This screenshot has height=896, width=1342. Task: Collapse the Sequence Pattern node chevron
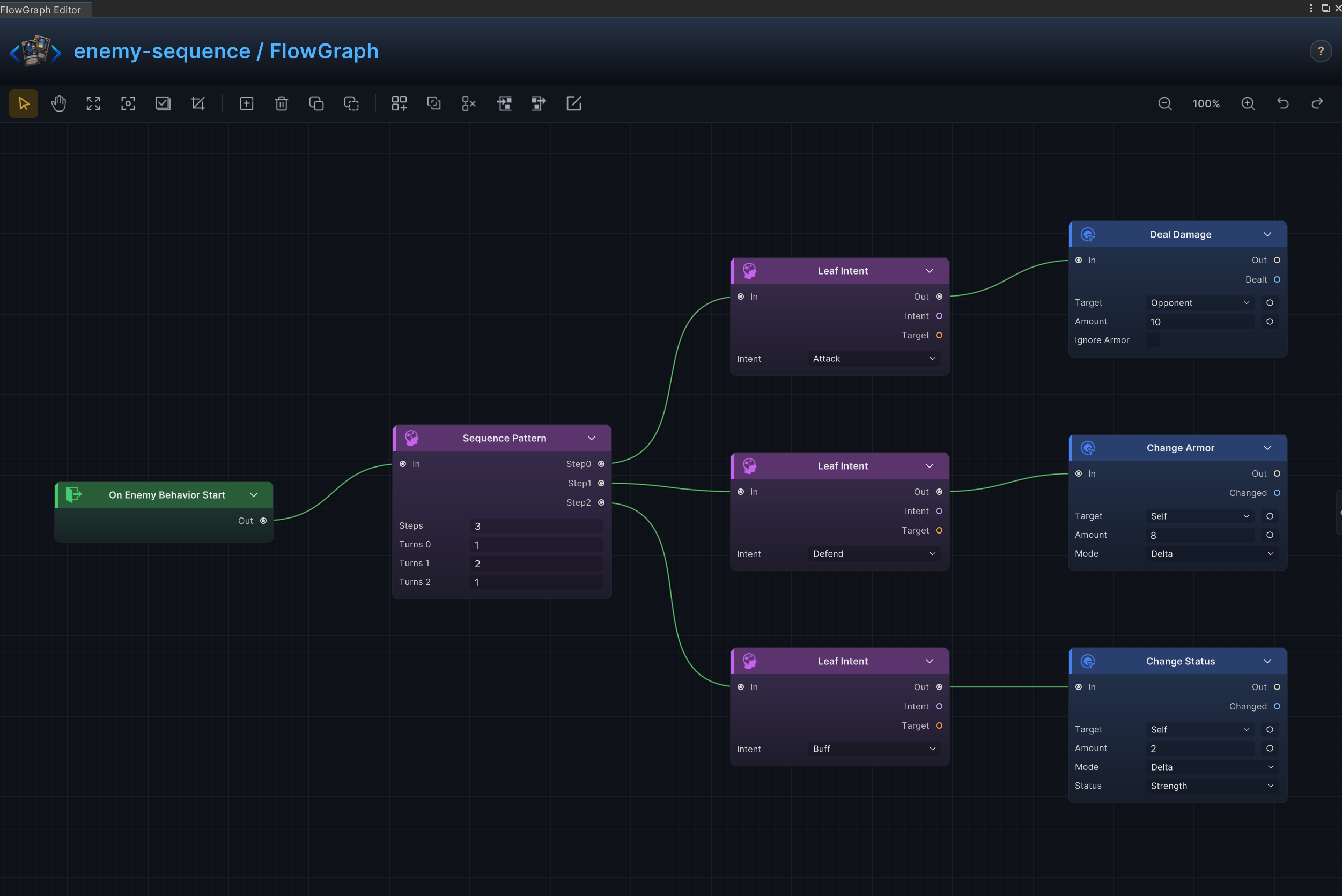(x=592, y=438)
